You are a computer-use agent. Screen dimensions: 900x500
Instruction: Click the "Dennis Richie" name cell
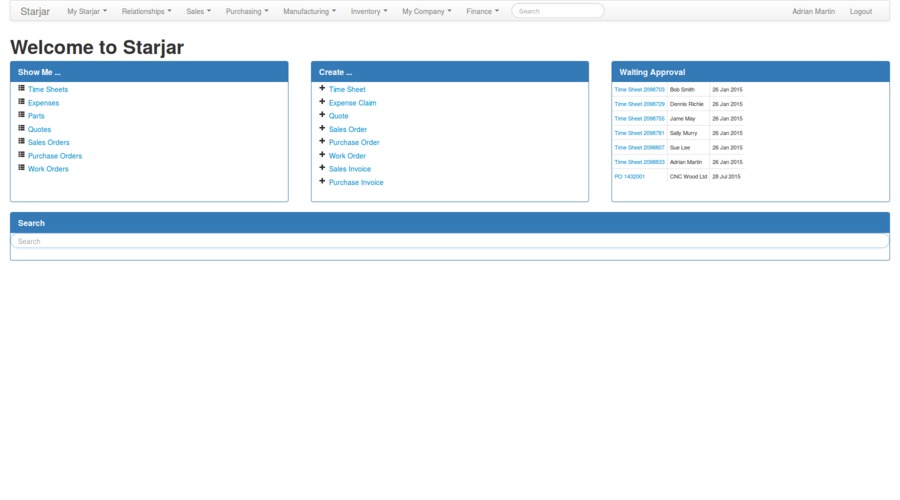tap(686, 104)
